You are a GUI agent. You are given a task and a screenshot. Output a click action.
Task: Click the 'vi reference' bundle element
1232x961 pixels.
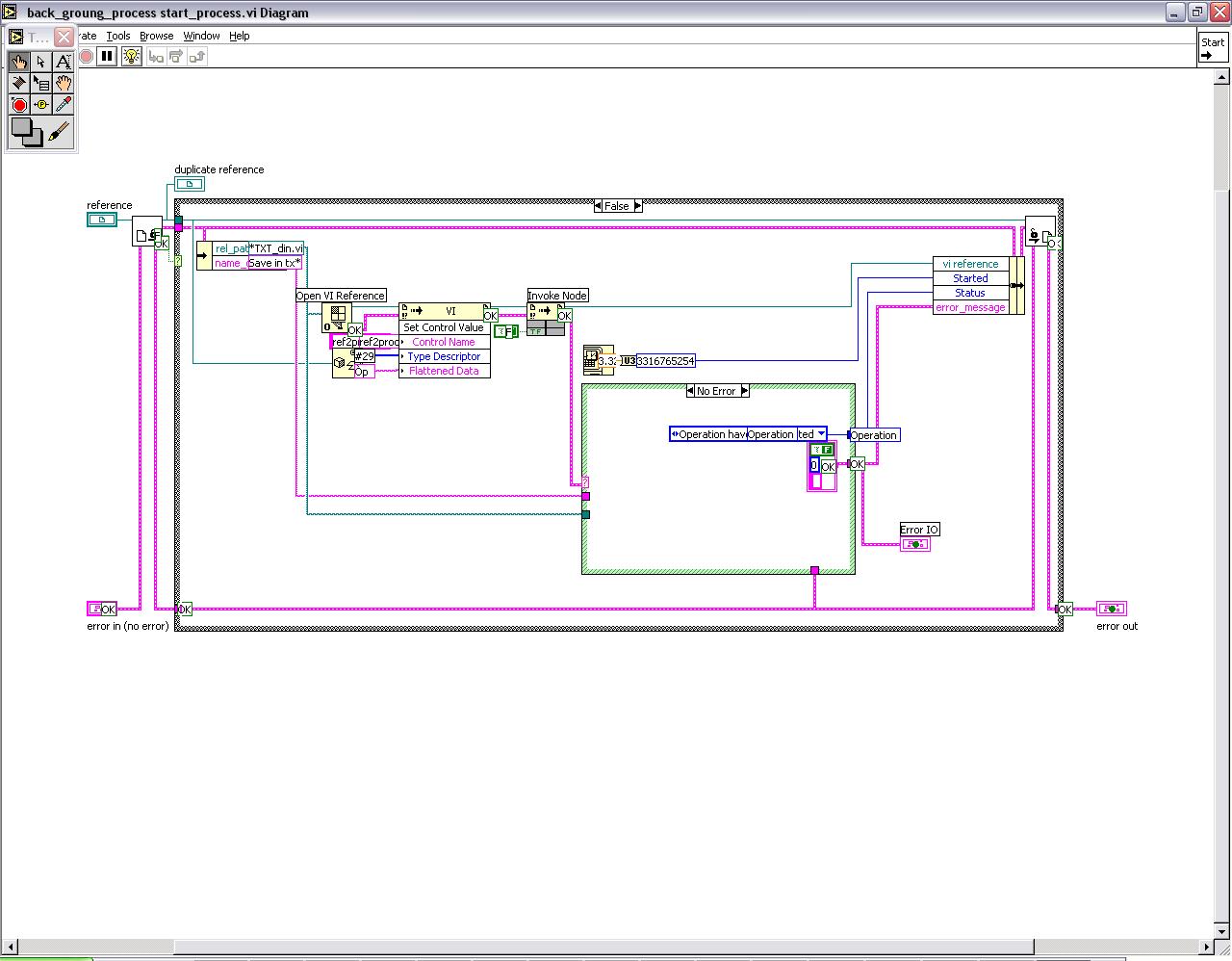pos(971,264)
